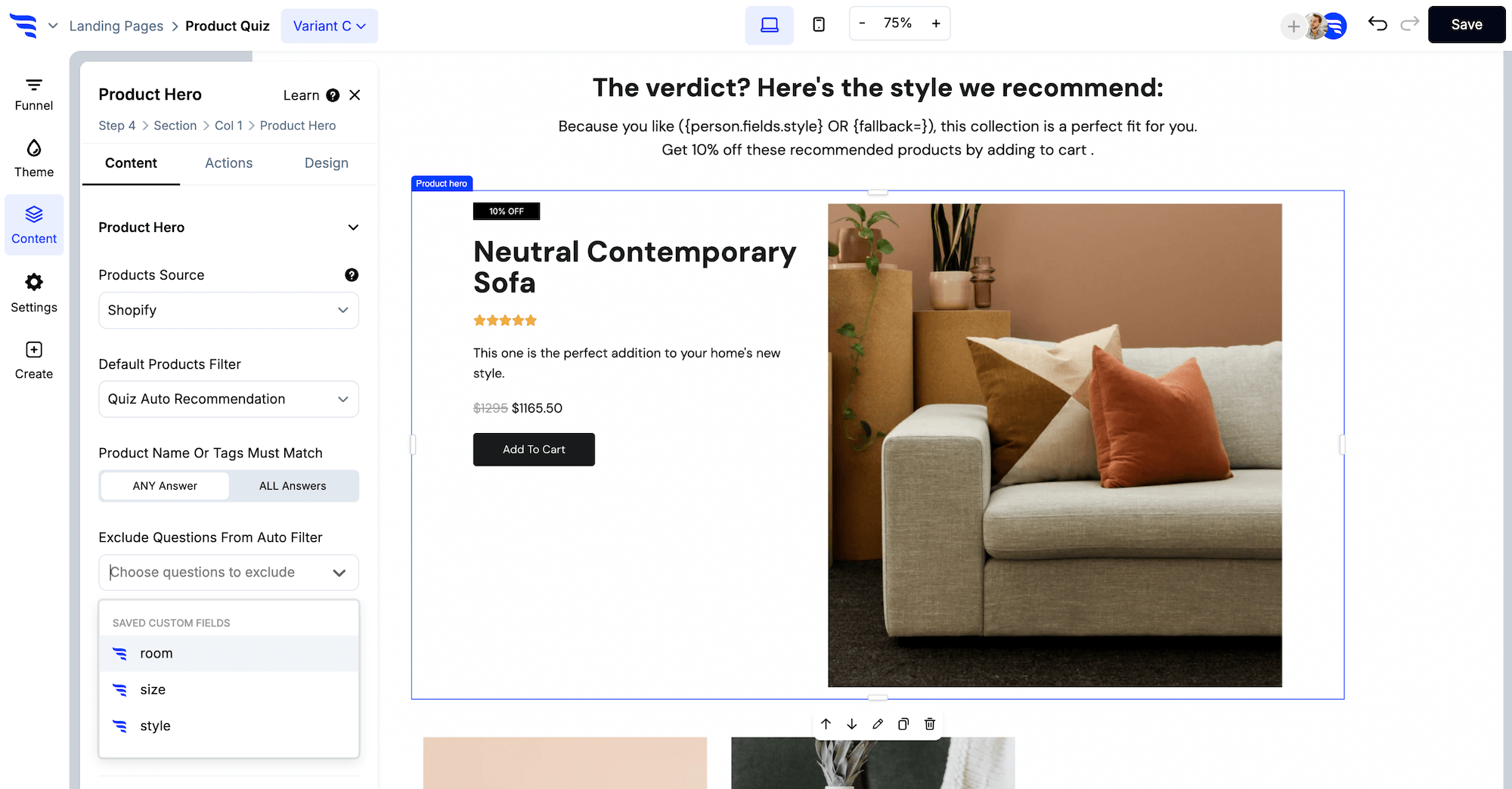Move Product hero block down
This screenshot has width=1512, height=789.
[x=852, y=724]
